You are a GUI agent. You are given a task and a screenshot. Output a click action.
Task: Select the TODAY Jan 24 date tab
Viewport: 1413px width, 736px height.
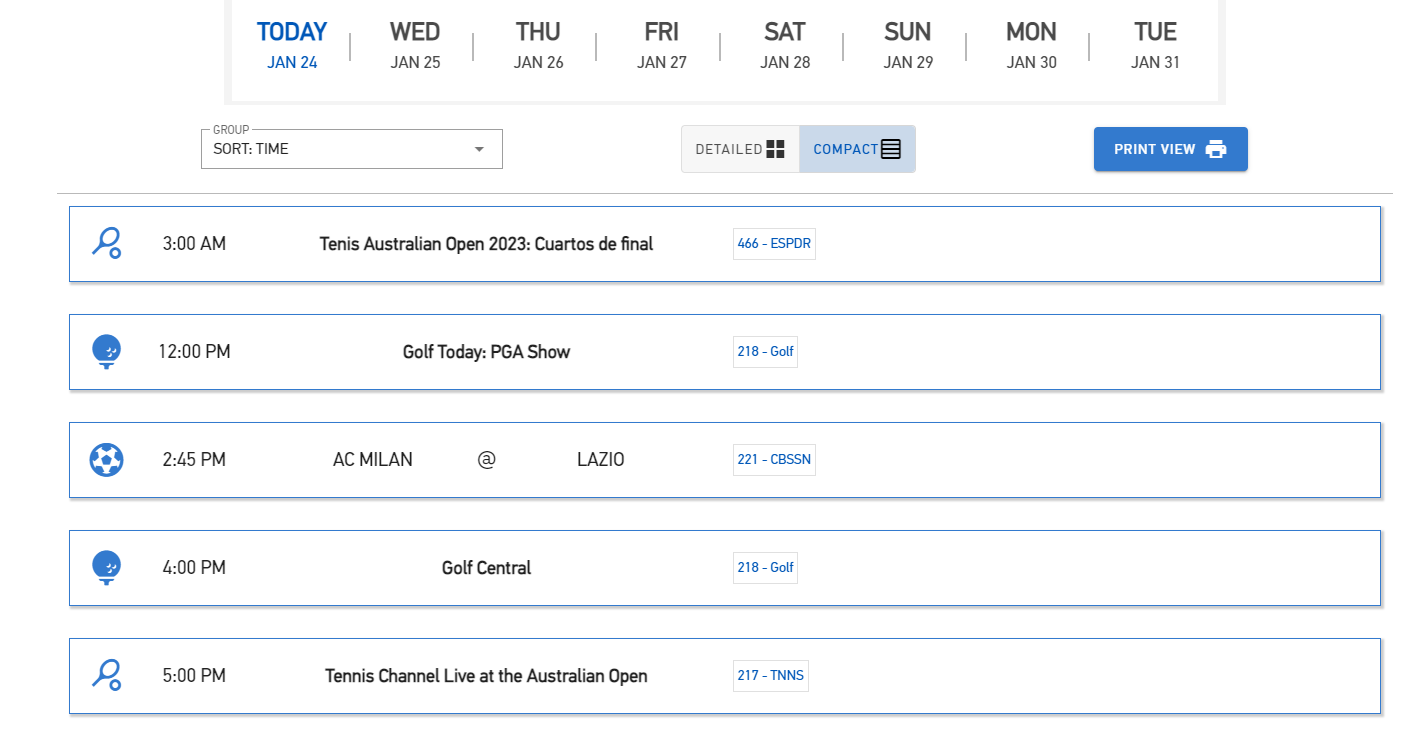point(292,46)
